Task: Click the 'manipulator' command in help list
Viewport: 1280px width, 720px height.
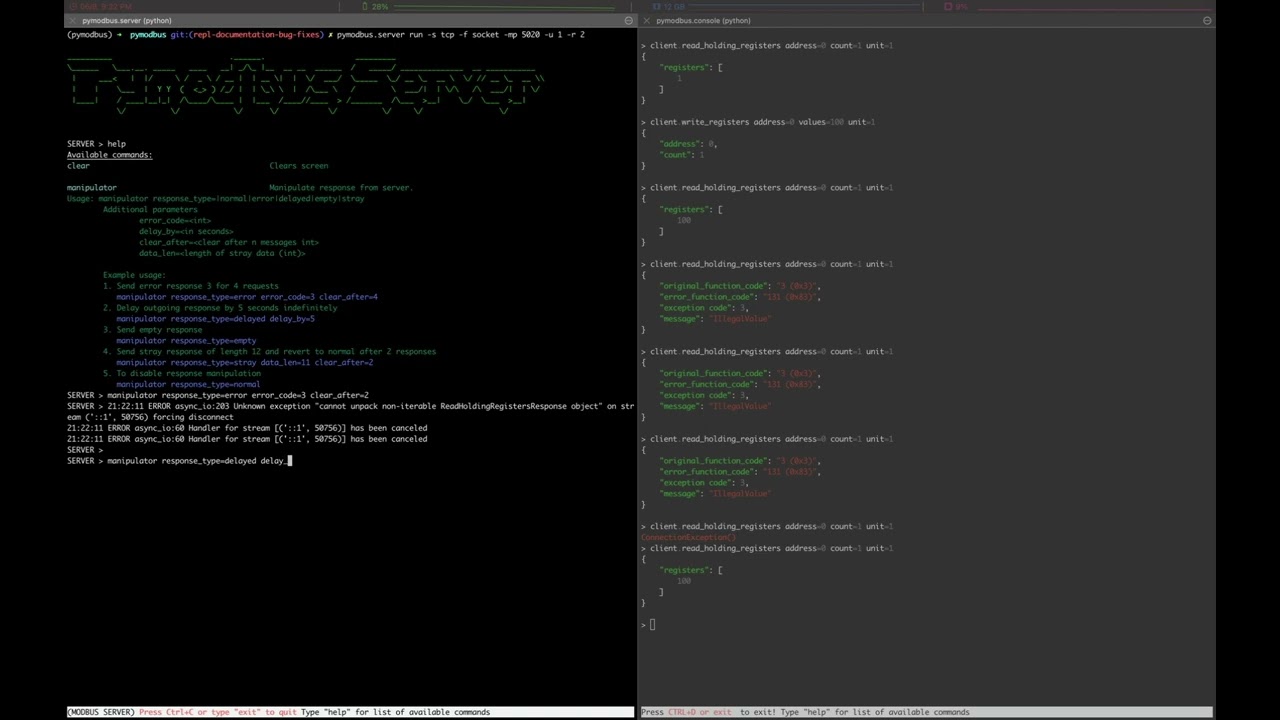Action: (x=91, y=187)
